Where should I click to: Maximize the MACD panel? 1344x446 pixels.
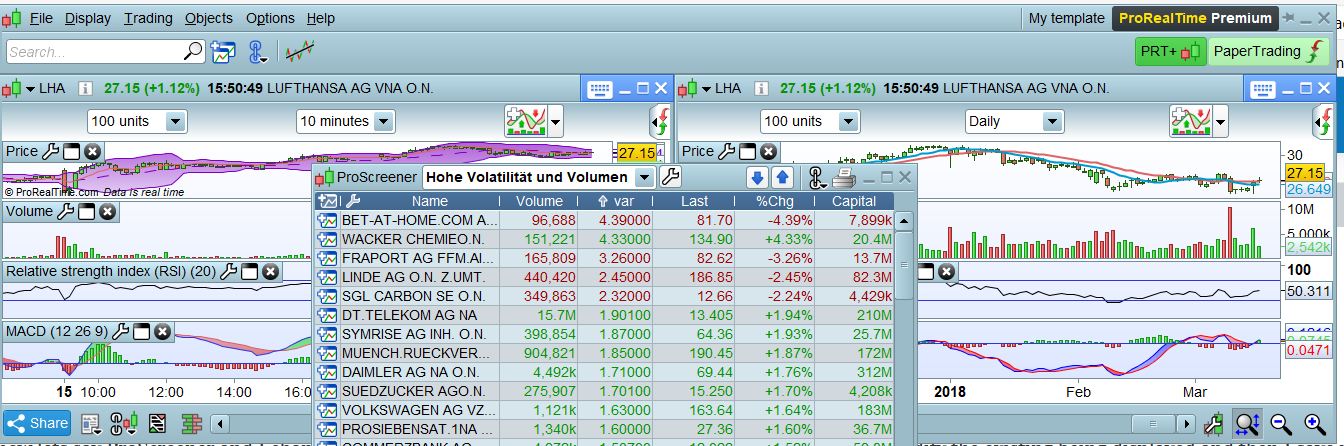142,331
